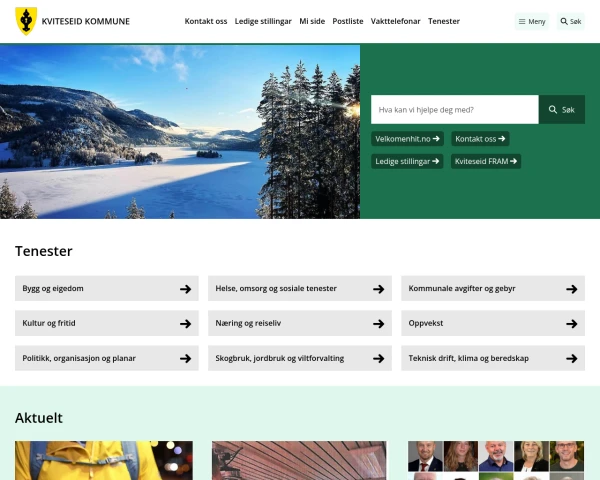This screenshot has width=600, height=480.
Task: Click the Kviteseid kommune coat of arms logo
Action: coord(26,21)
